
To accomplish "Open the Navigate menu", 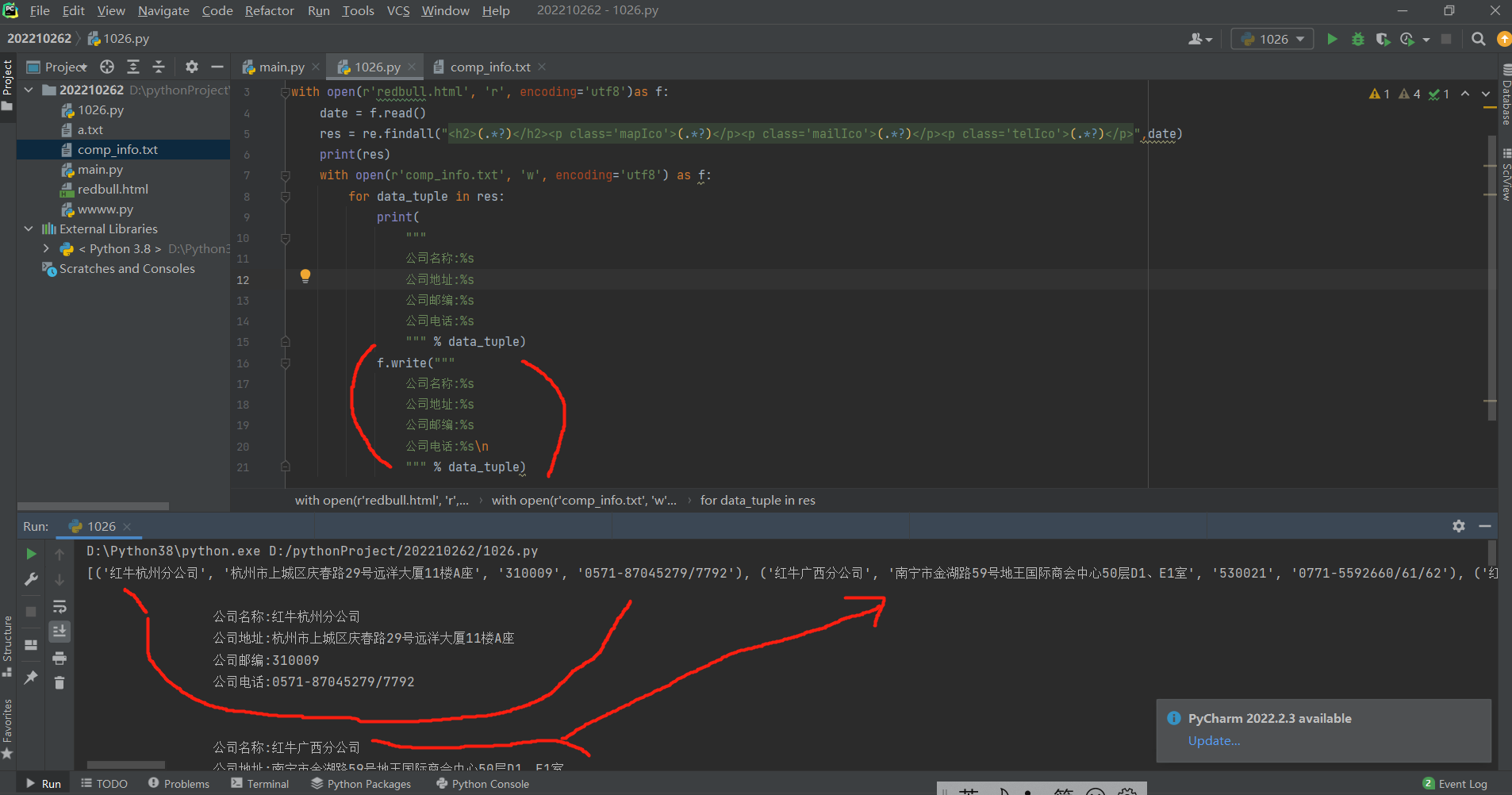I will pos(163,10).
